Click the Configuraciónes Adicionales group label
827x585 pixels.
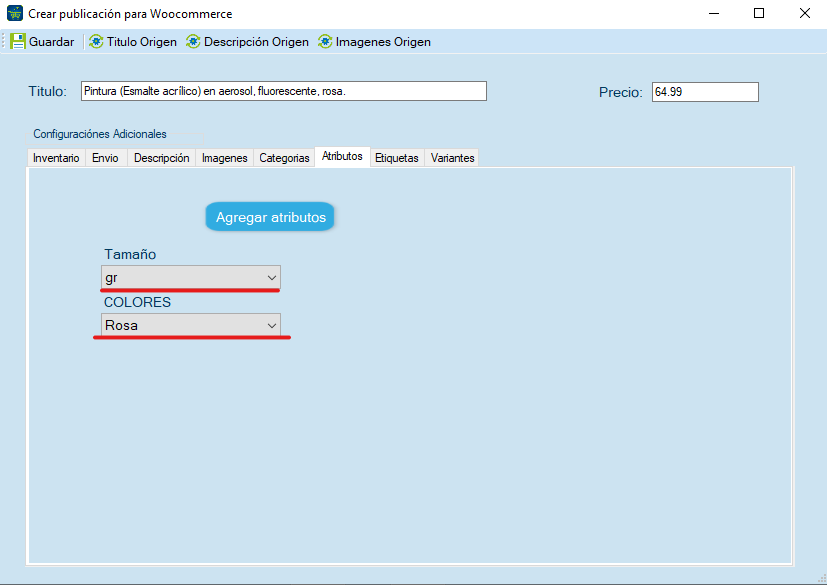(x=100, y=134)
